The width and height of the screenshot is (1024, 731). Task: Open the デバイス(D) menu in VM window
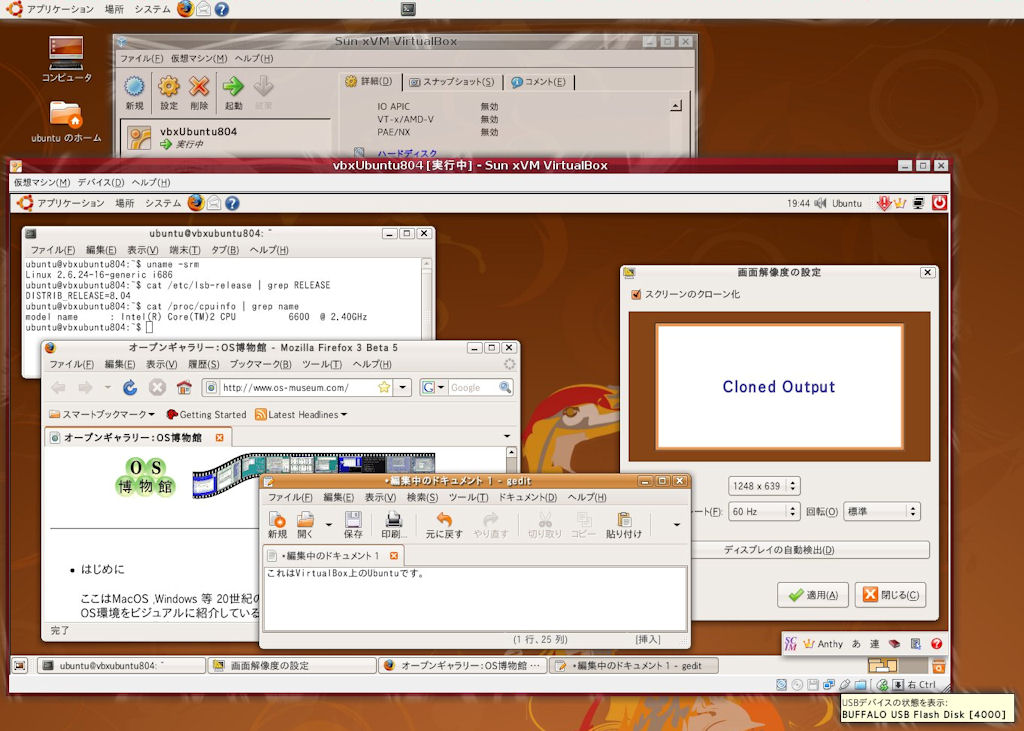coord(101,182)
